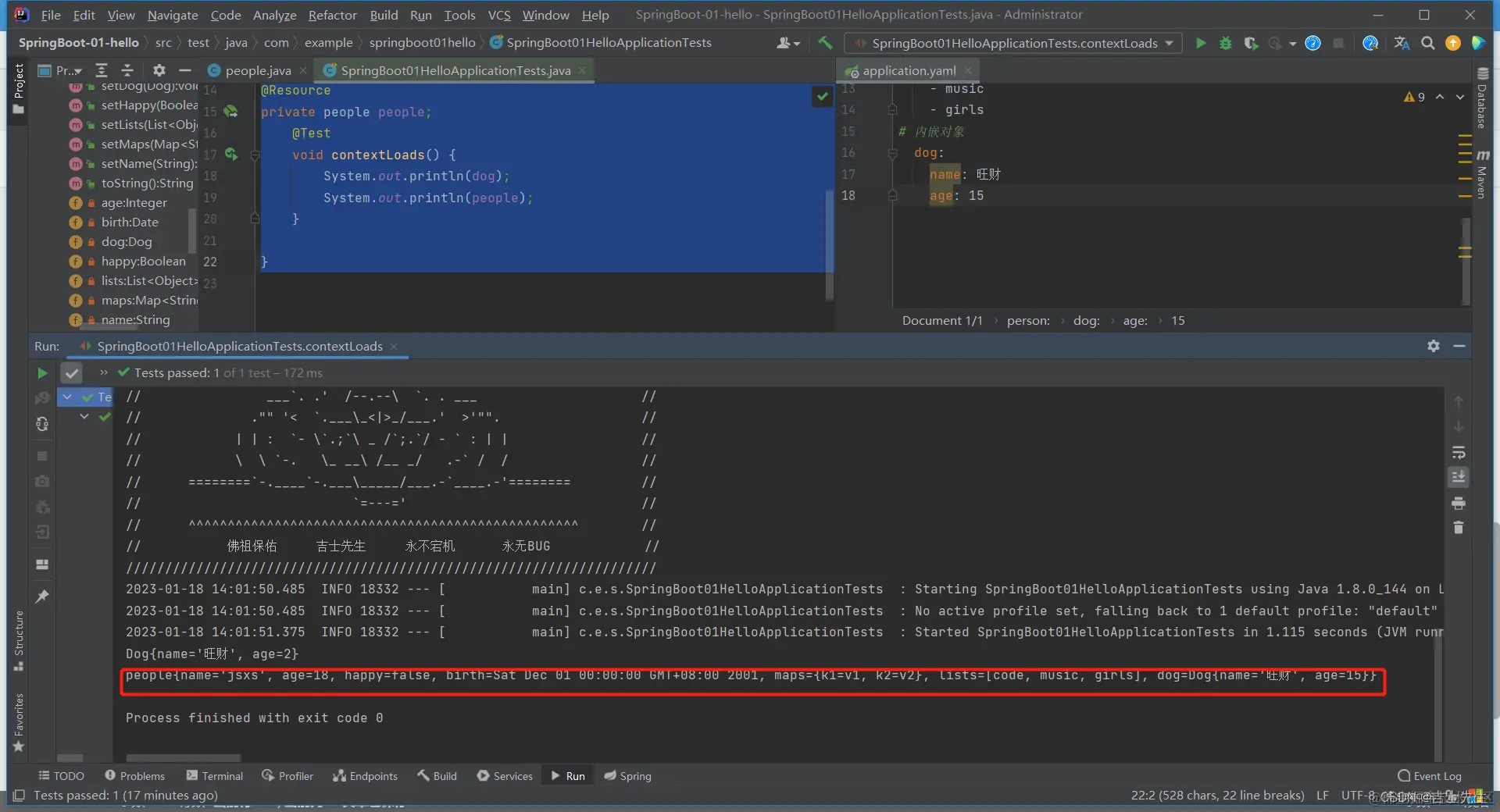
Task: Click the run gutter icon beside contextLoads()
Action: 231,155
